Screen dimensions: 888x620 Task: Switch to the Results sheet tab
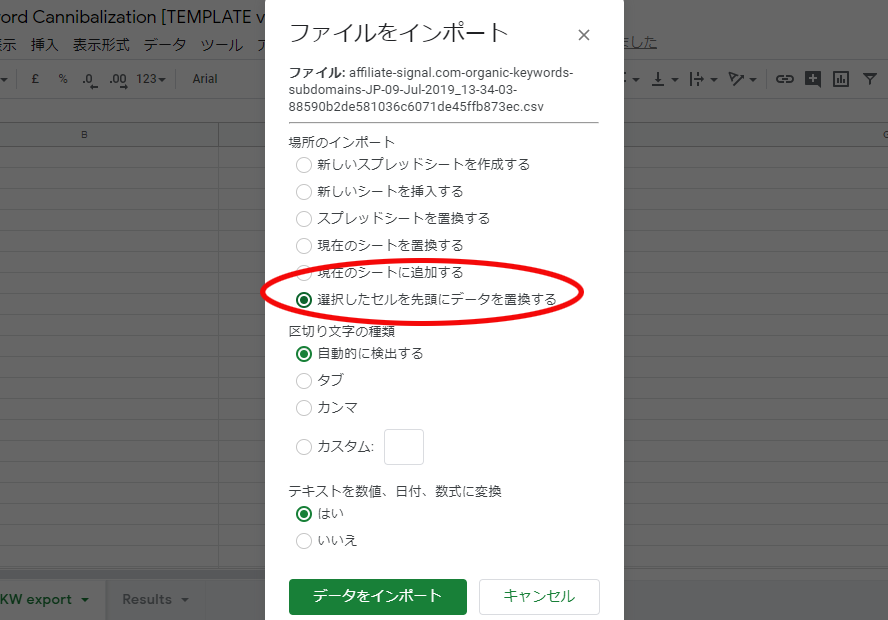tap(147, 600)
